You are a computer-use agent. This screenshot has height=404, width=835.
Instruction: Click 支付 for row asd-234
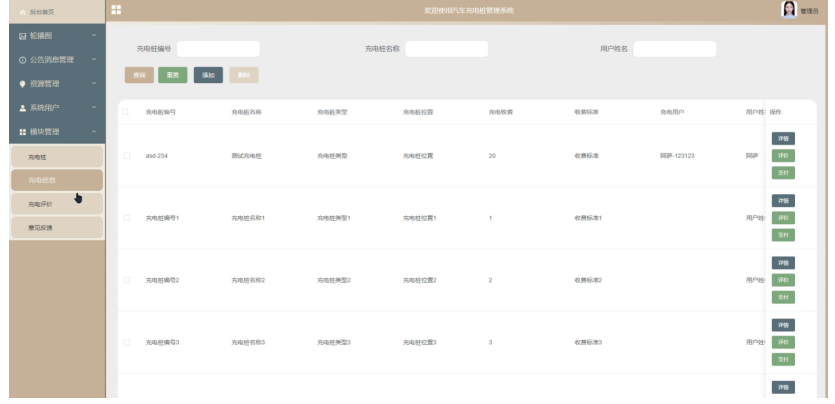tap(783, 172)
